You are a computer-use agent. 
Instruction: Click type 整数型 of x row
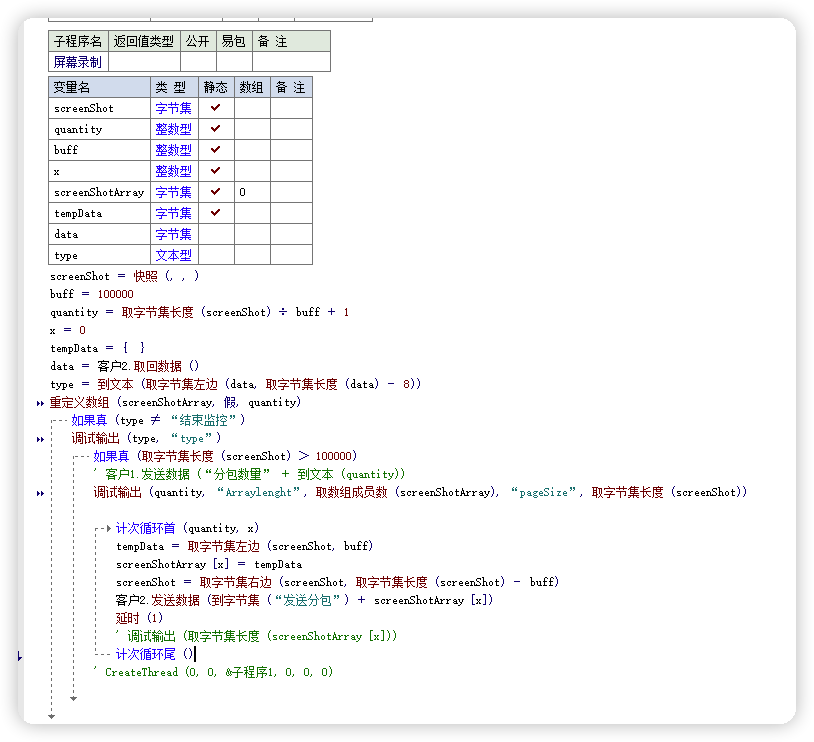pyautogui.click(x=173, y=171)
